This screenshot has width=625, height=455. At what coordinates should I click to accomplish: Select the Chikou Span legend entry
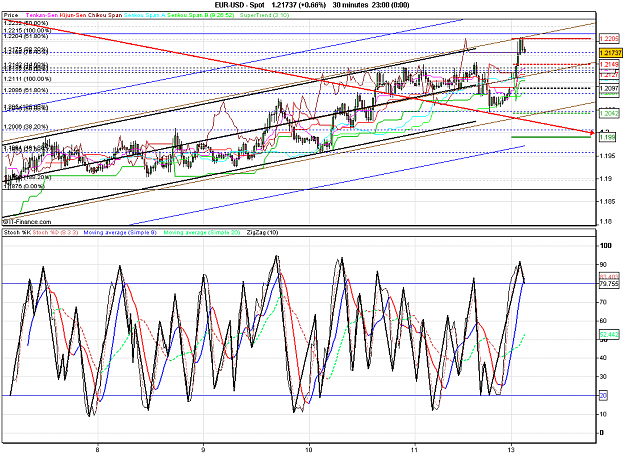[104, 15]
